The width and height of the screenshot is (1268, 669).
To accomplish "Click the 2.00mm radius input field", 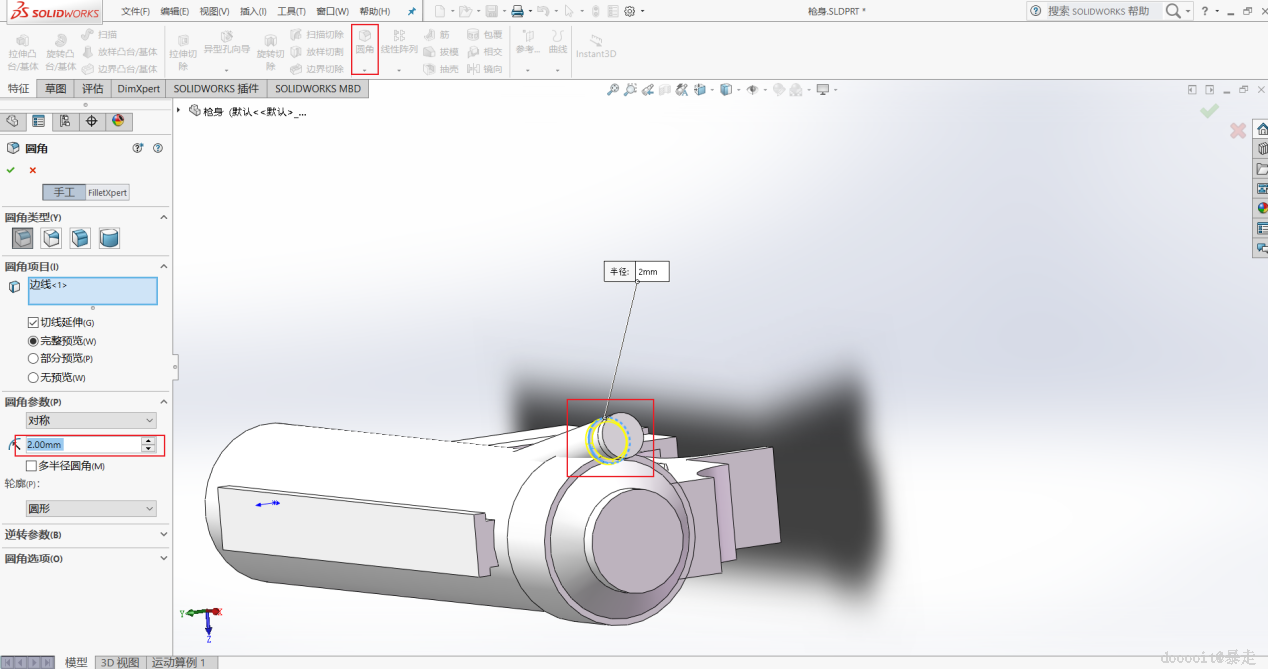I will [82, 445].
